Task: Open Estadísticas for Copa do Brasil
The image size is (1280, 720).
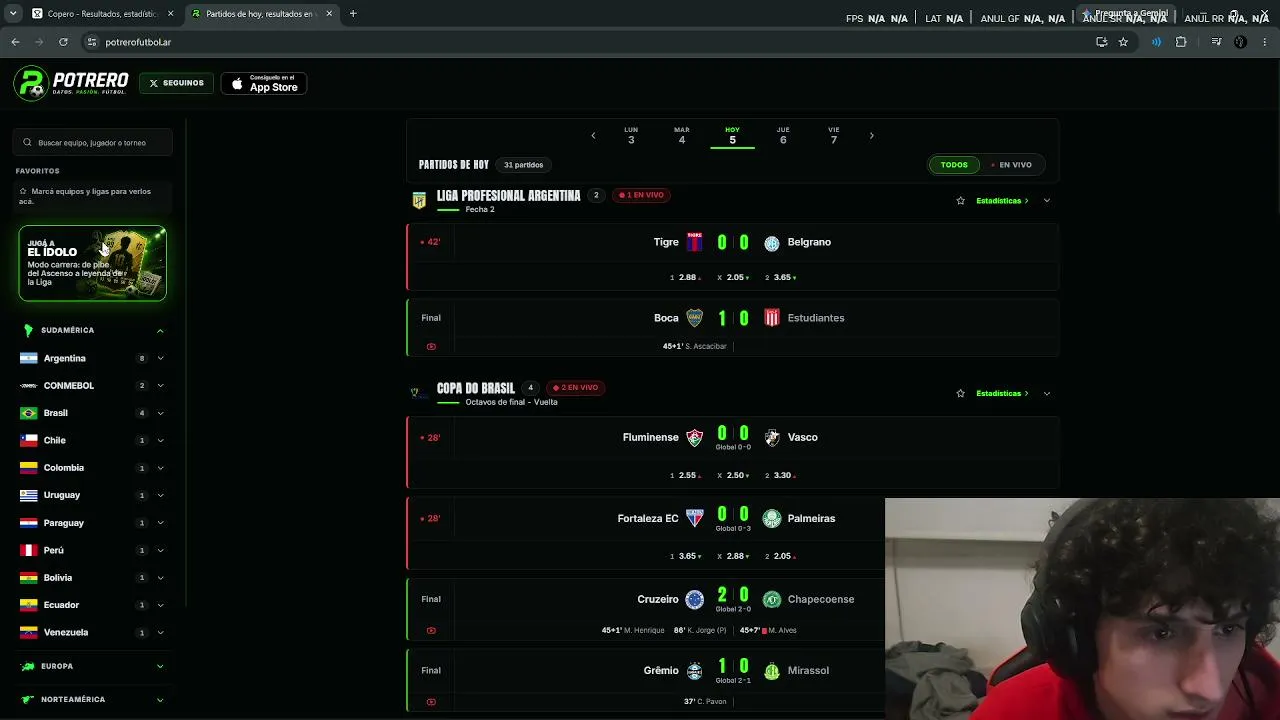Action: coord(1002,394)
